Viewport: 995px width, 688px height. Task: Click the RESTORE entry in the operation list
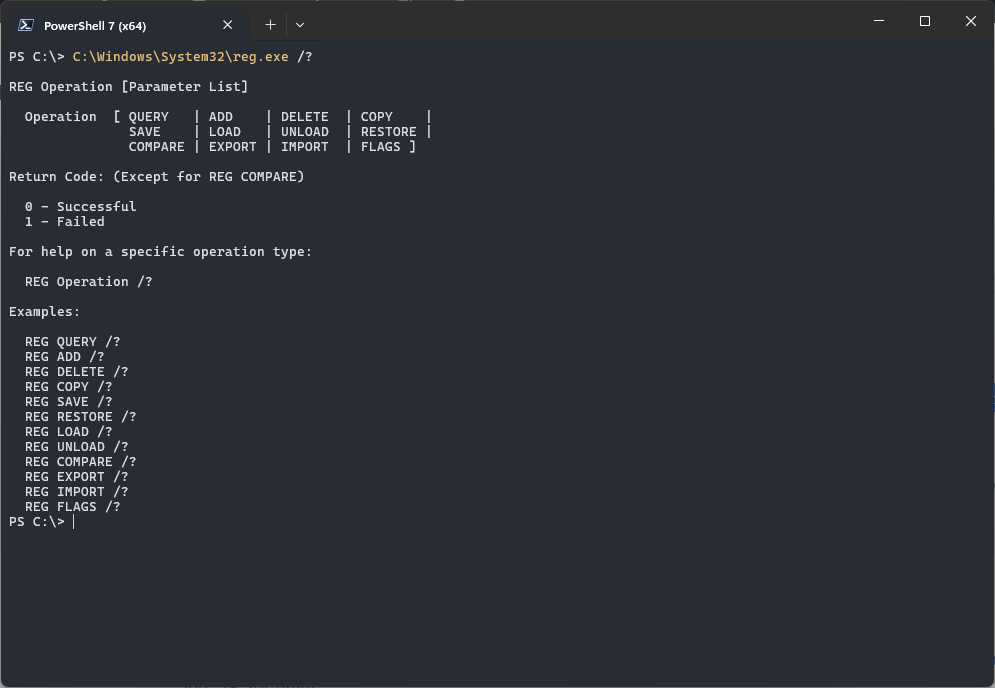click(x=388, y=132)
